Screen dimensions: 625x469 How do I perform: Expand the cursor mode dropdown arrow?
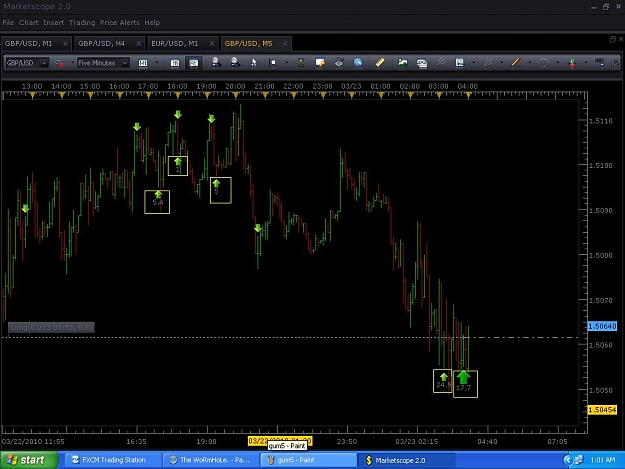(x=287, y=63)
